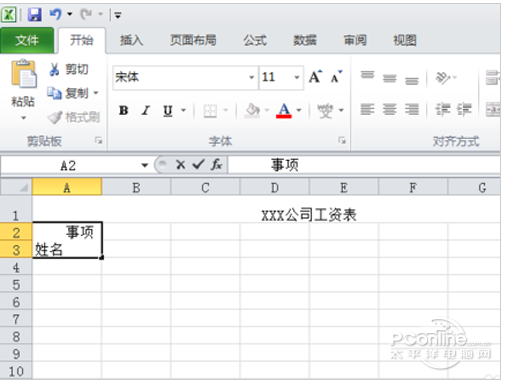508x385 pixels.
Task: Click the insert function fx icon
Action: click(x=216, y=164)
